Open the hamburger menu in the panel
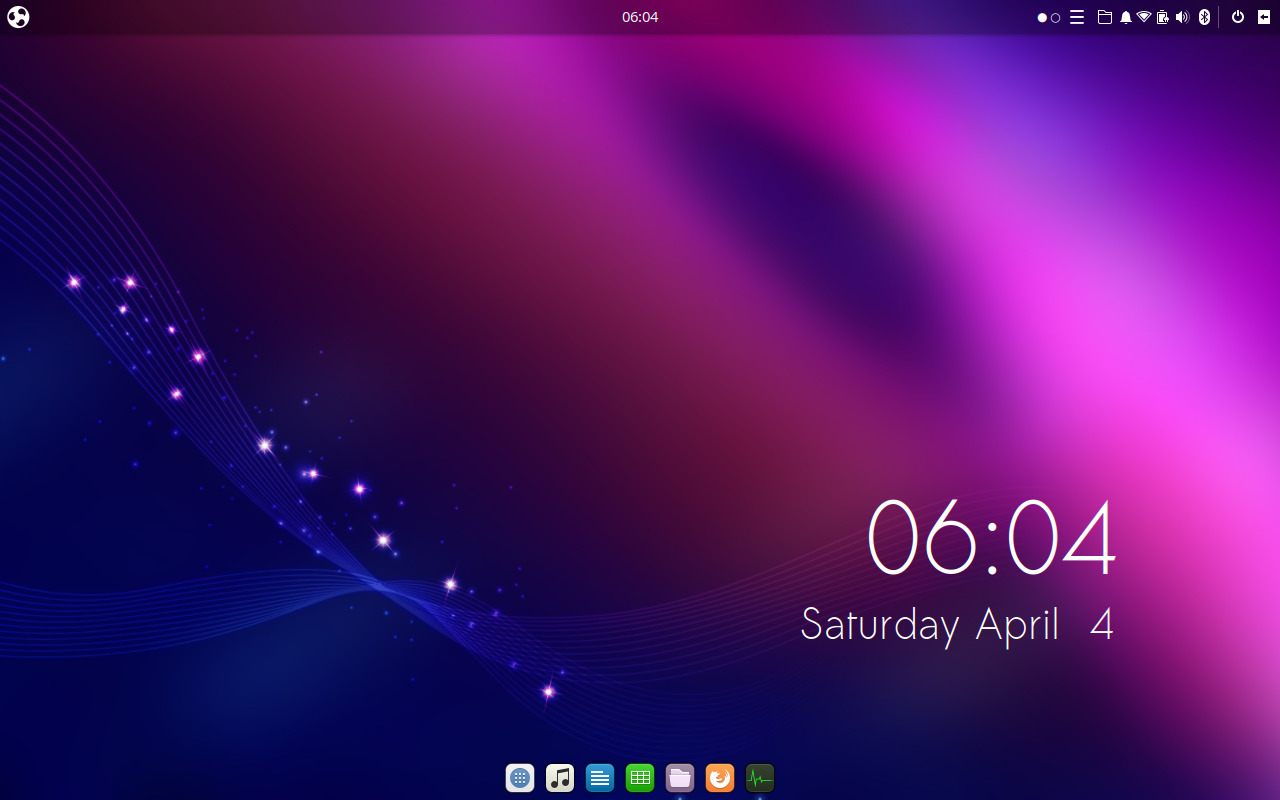Image resolution: width=1280 pixels, height=800 pixels. pos(1077,17)
